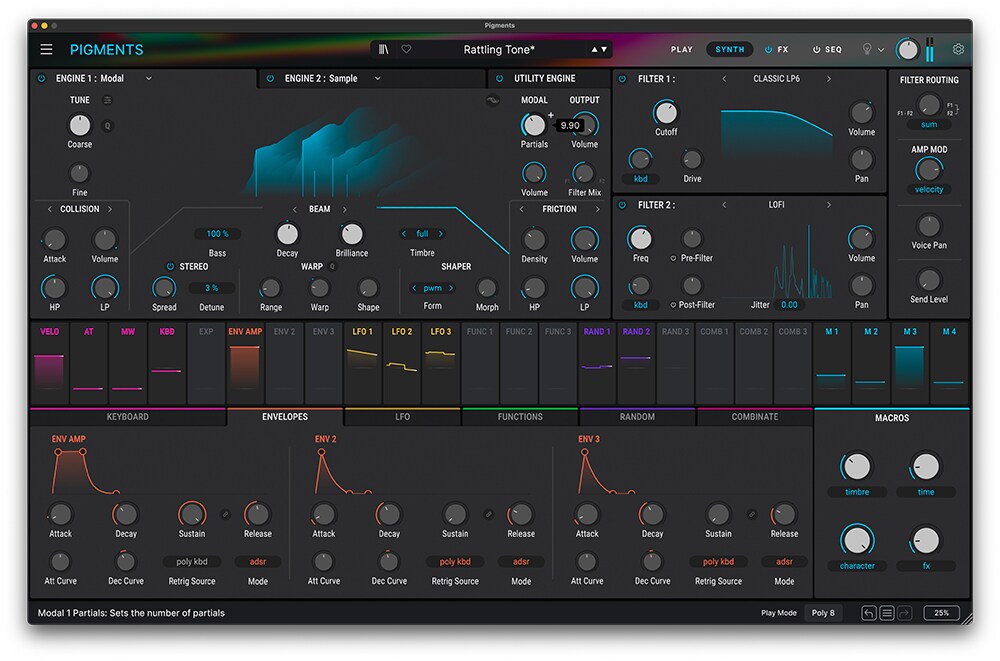Enable the Pre-Filter option in Filter 2
This screenshot has height=661, width=1000.
[673, 258]
